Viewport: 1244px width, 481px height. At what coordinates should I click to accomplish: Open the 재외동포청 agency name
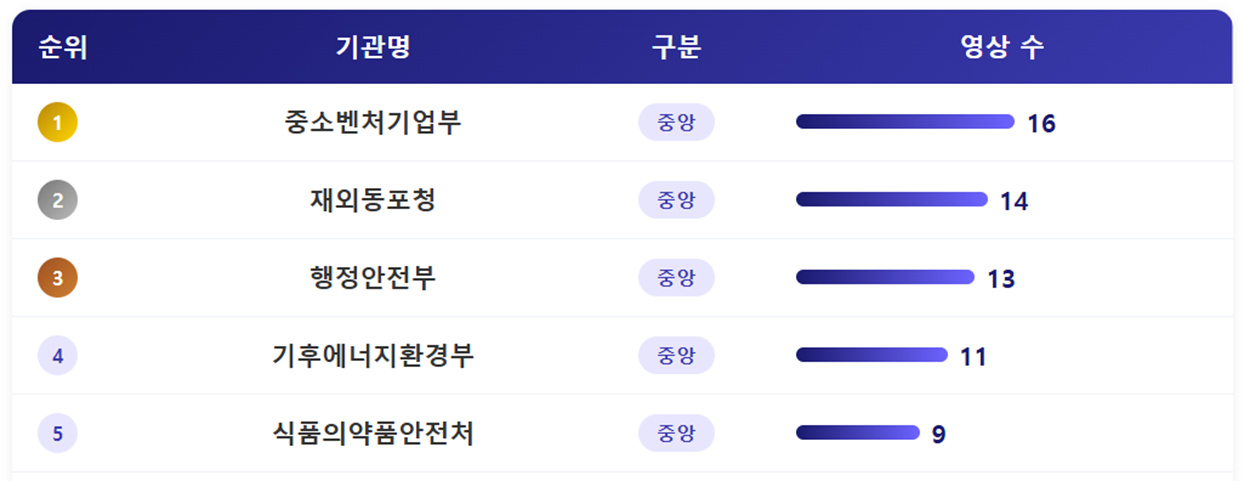pos(373,200)
